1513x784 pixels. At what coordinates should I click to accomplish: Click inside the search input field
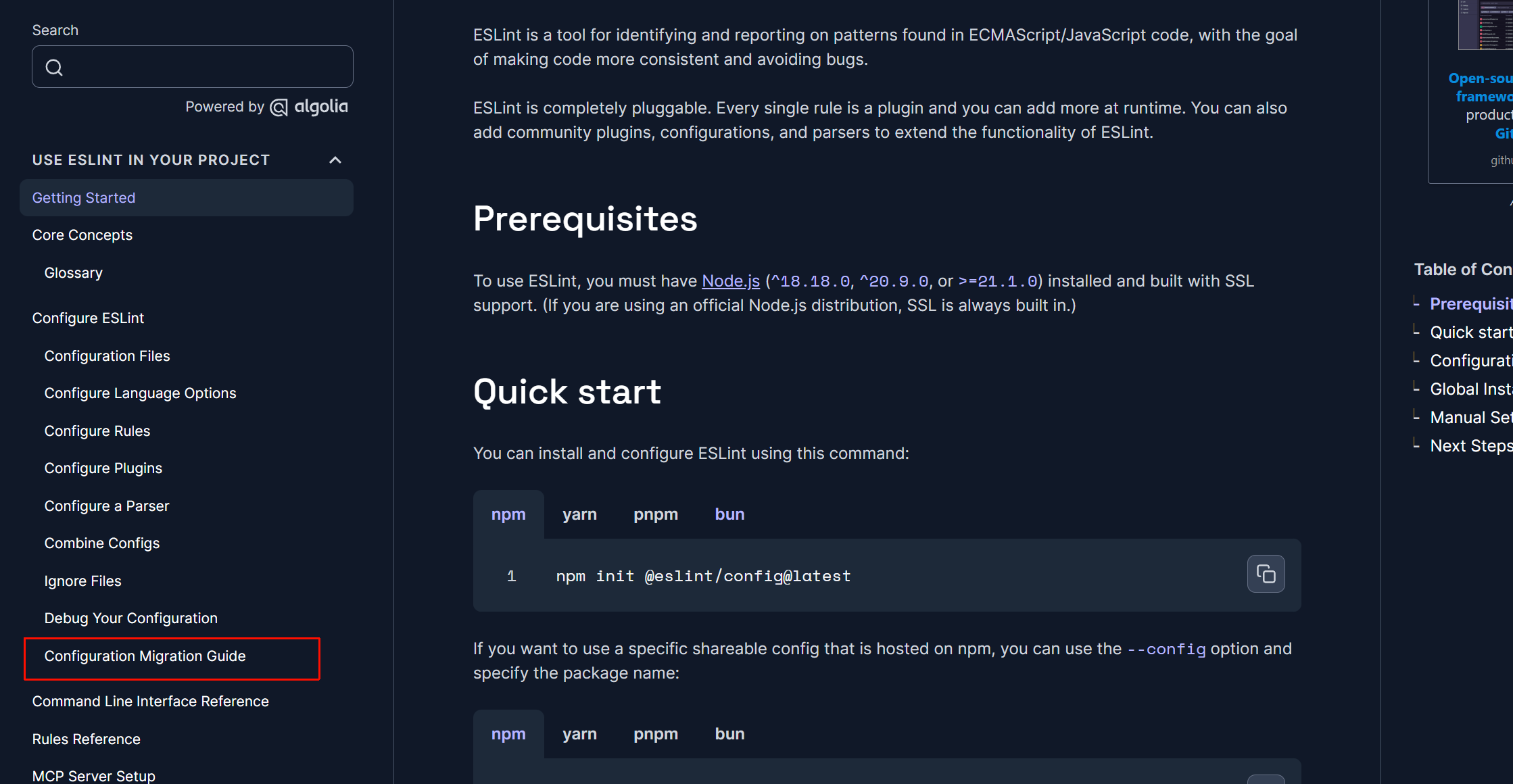pos(203,67)
